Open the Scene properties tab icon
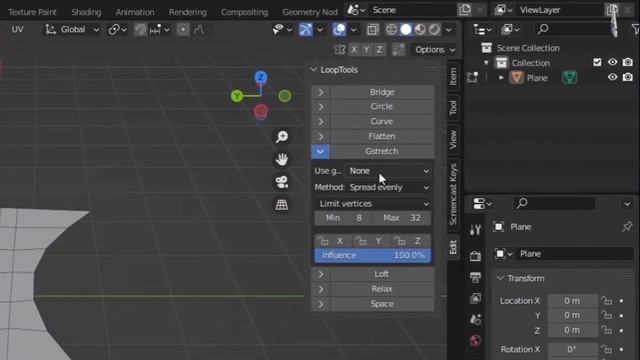 click(475, 319)
